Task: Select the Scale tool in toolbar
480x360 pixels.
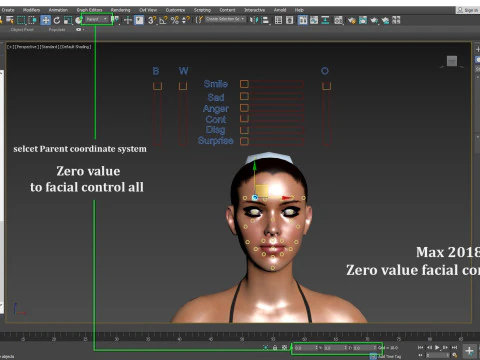Action: 68,20
